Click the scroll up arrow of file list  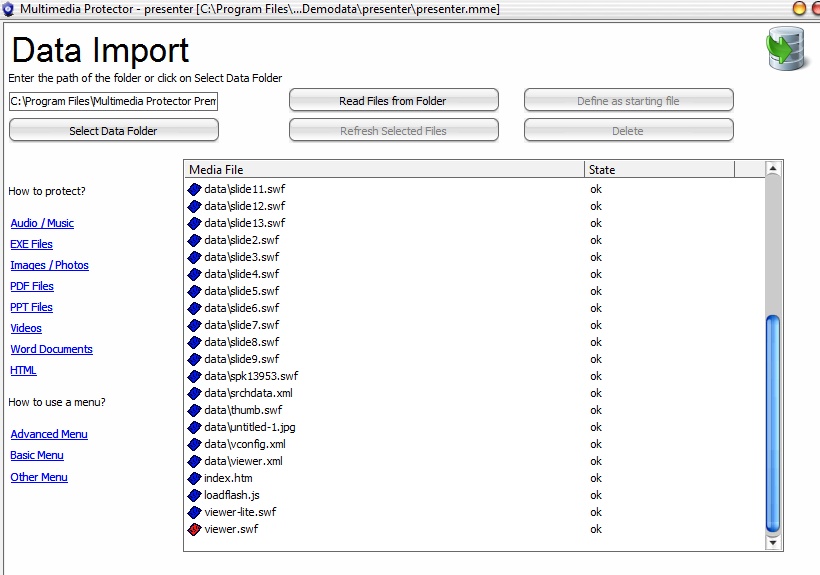[772, 169]
